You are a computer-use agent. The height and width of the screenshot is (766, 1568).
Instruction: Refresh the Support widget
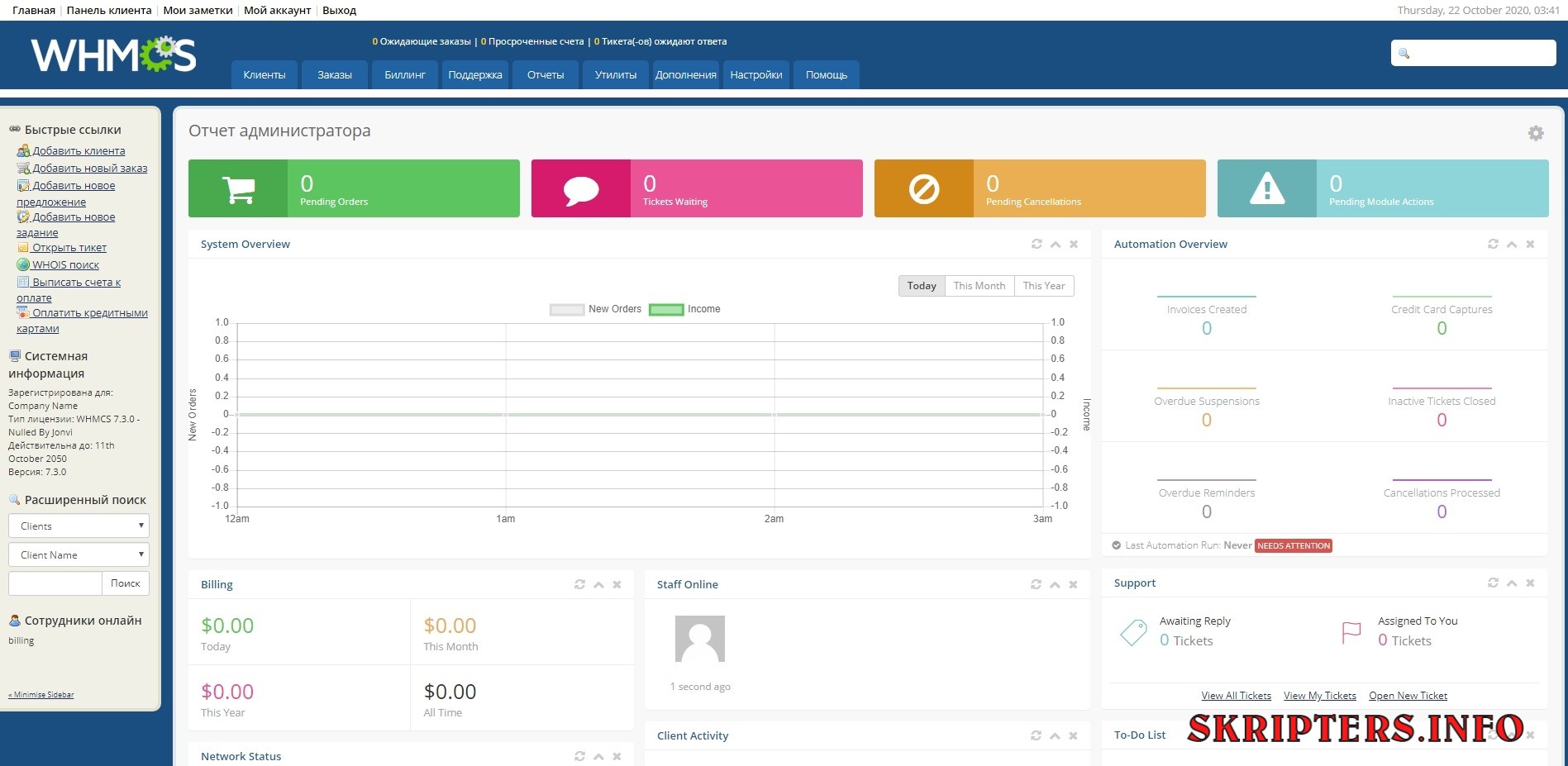point(1493,583)
